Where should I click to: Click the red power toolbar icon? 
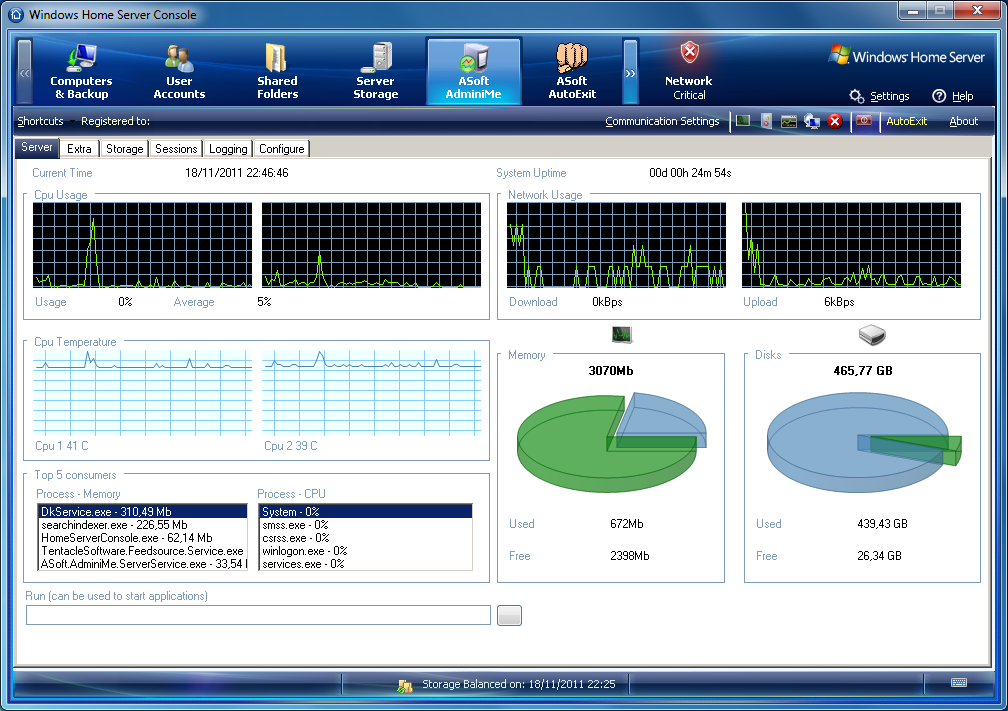click(864, 121)
